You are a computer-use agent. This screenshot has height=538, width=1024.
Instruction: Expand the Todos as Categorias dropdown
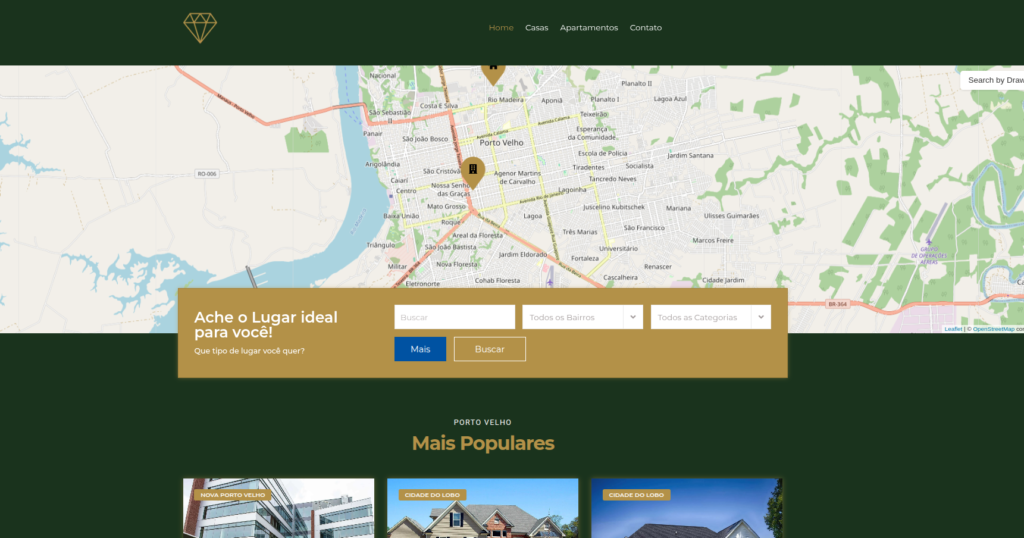point(710,317)
